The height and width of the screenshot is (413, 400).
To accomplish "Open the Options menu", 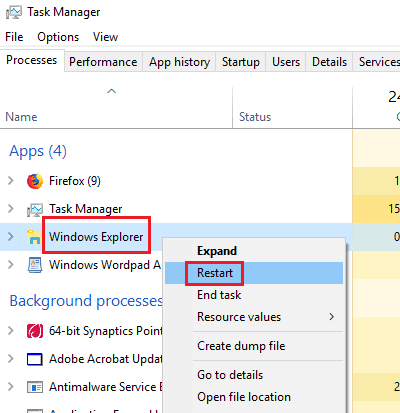I will pyautogui.click(x=58, y=37).
